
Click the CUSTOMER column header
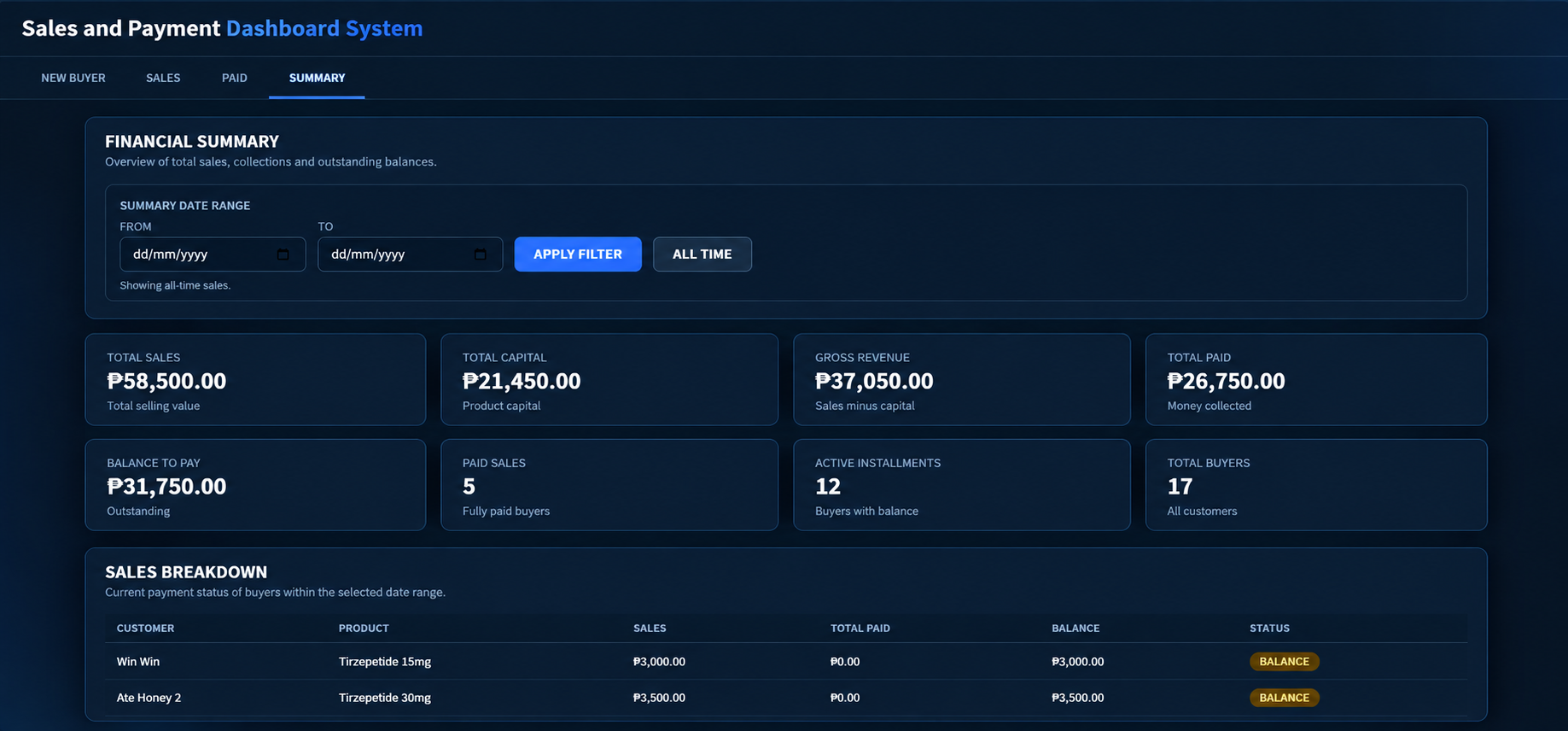(x=145, y=629)
